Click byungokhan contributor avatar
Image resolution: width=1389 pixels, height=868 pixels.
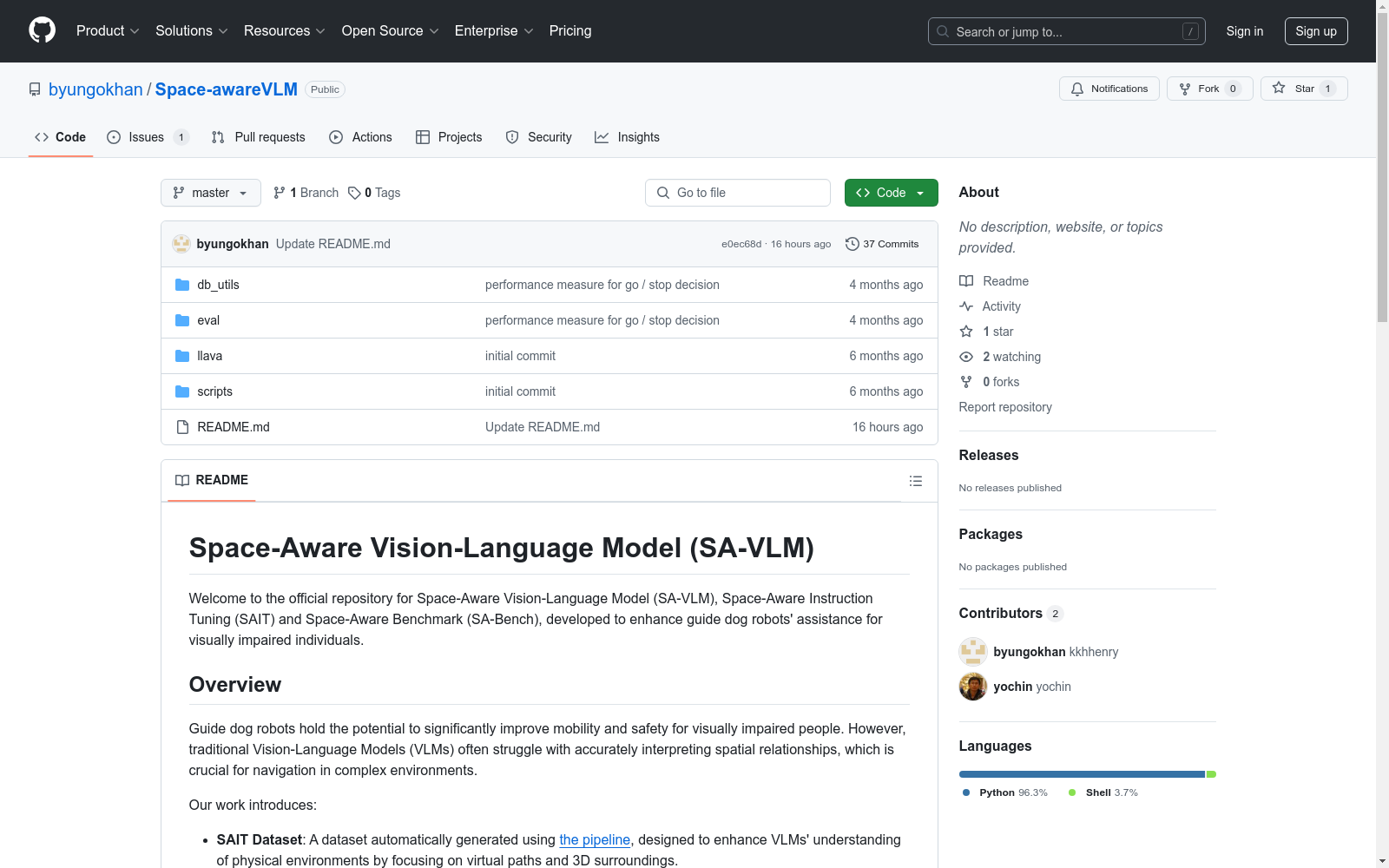click(x=973, y=652)
